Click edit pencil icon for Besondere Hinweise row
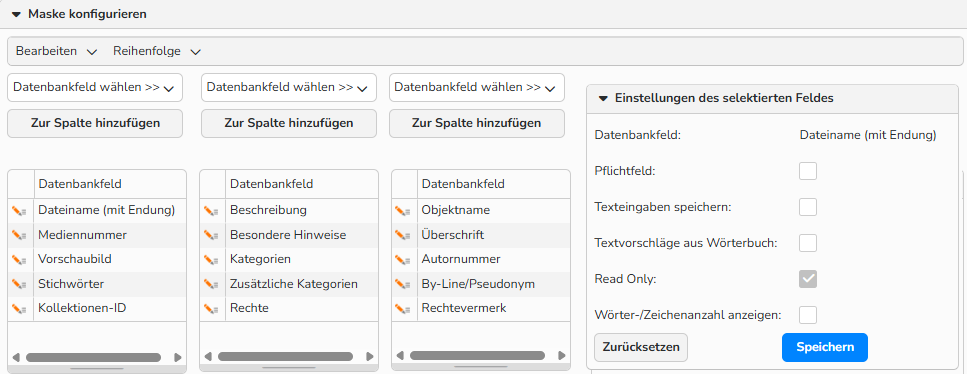967x374 pixels. click(210, 236)
